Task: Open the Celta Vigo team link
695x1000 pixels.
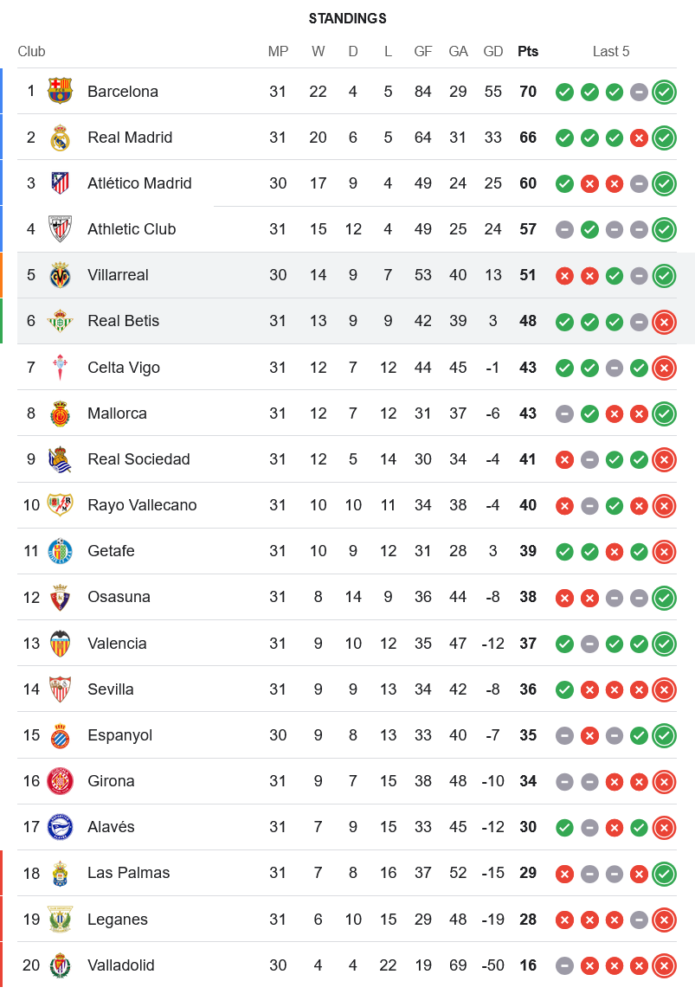Action: coord(123,367)
